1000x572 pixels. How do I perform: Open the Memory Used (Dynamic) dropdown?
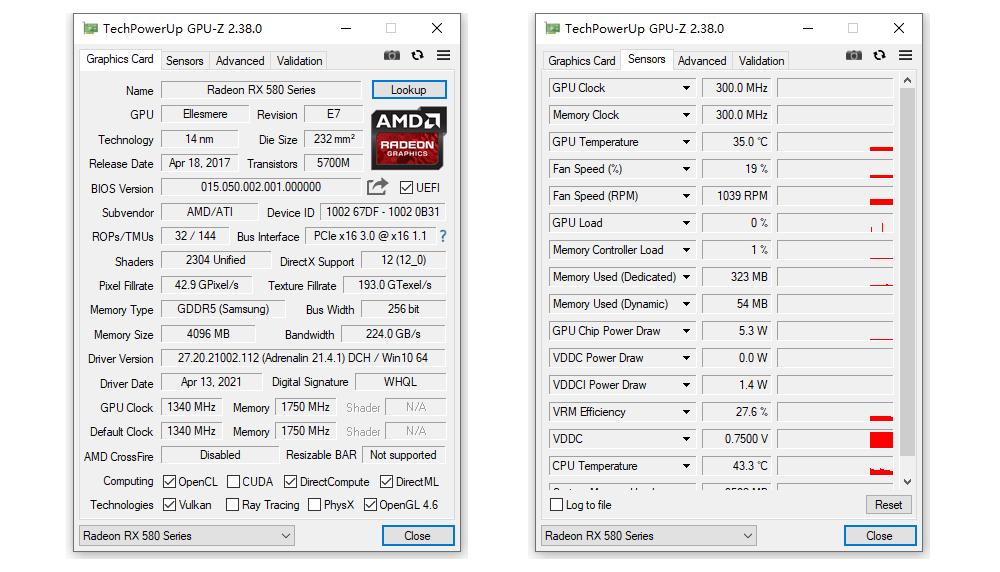click(686, 304)
